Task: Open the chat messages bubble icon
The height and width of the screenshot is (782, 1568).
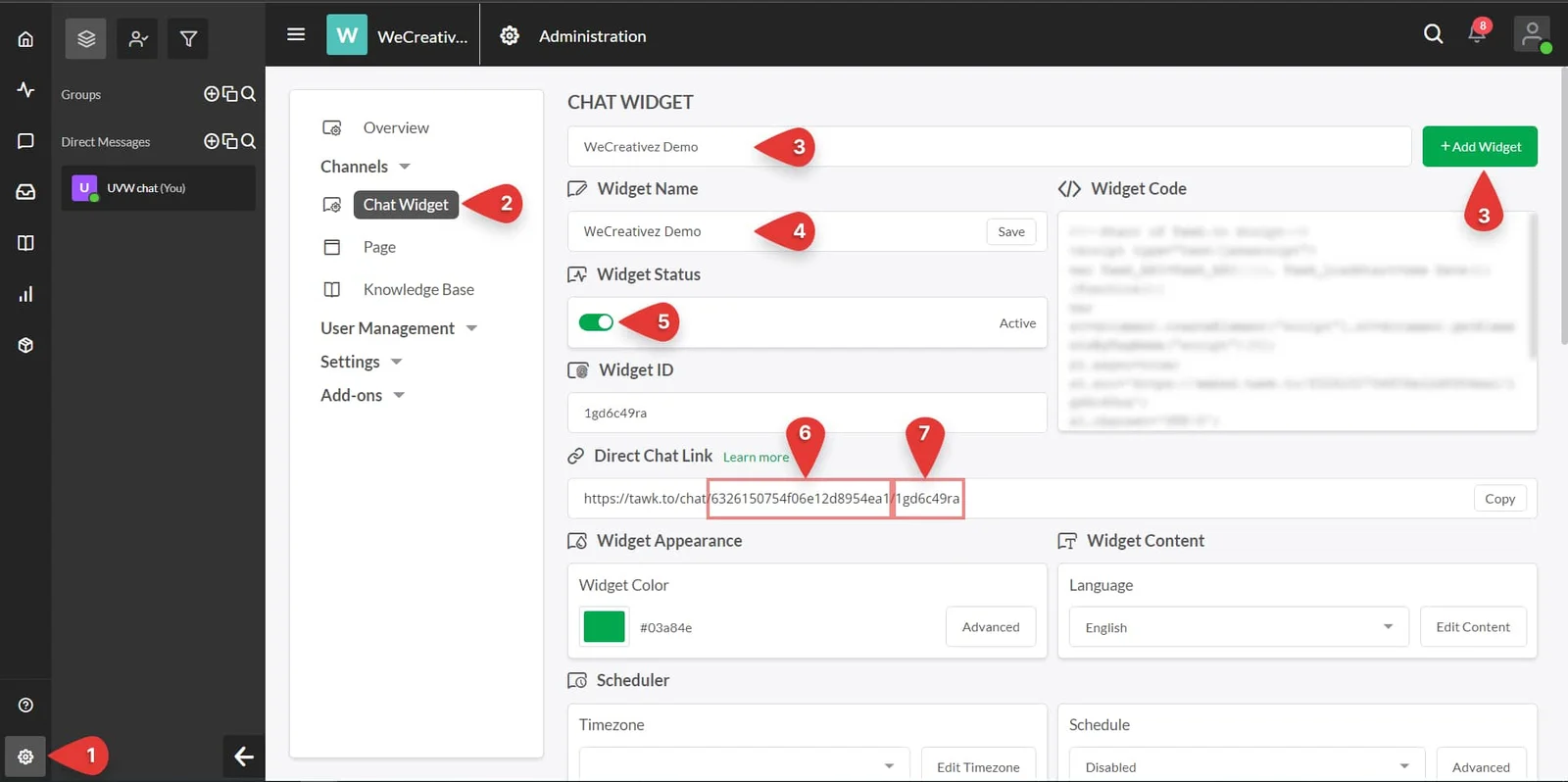Action: pos(25,141)
